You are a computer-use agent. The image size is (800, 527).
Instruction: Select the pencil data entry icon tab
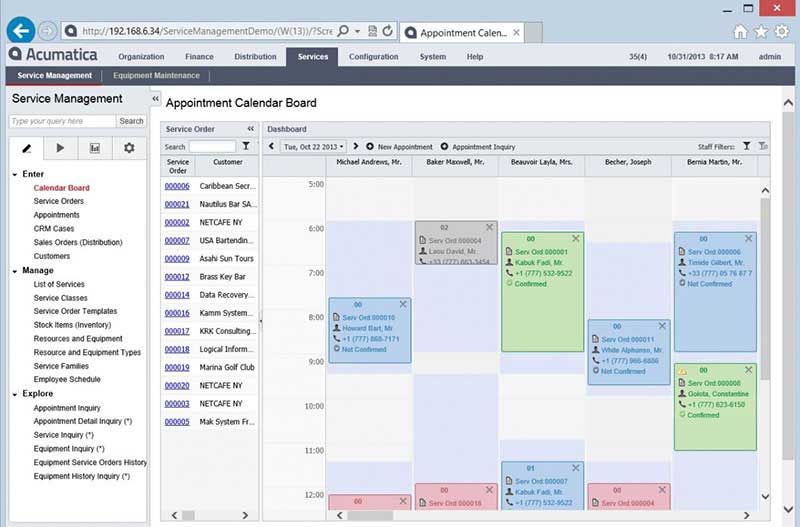pos(27,148)
